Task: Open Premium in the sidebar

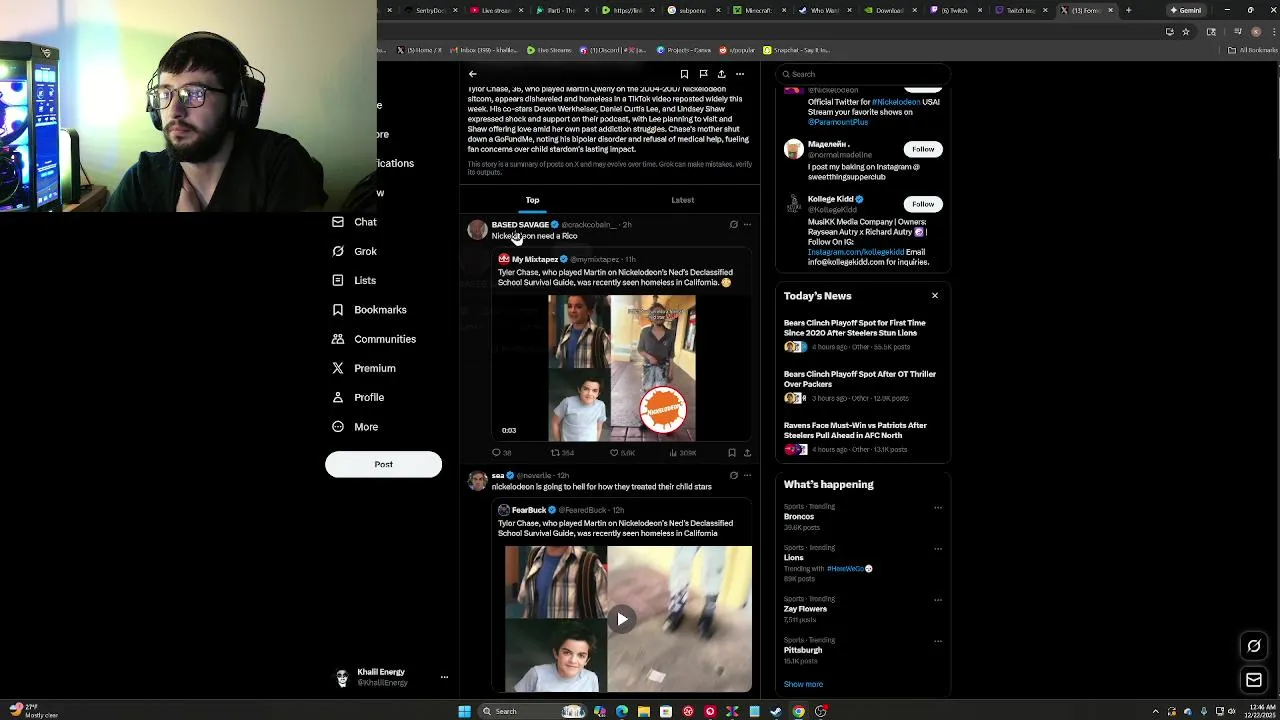Action: tap(364, 368)
